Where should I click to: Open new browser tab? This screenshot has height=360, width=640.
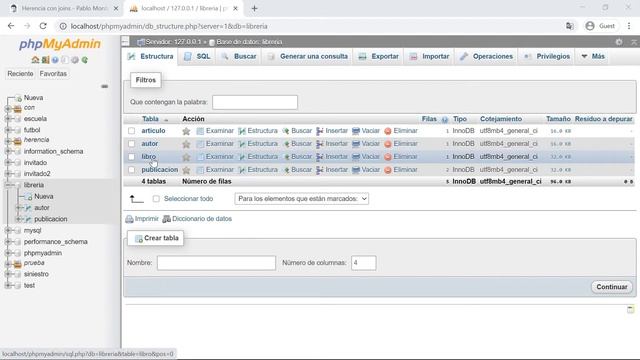tap(254, 8)
